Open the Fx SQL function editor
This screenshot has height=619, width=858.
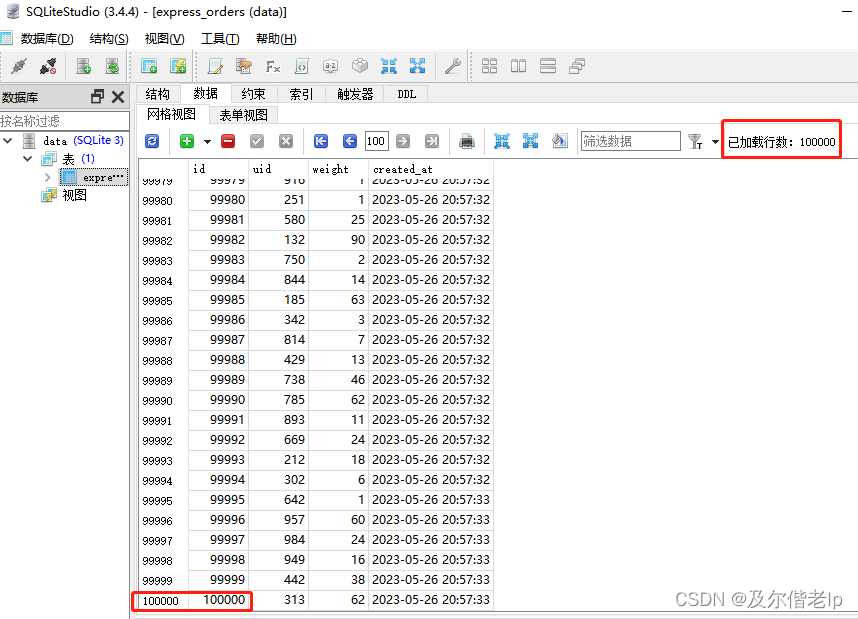pos(273,66)
